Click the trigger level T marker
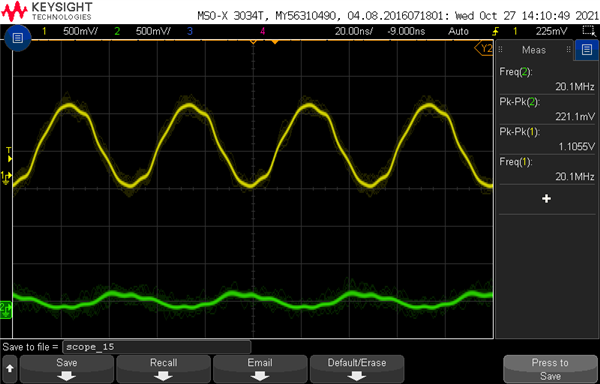 [x=9, y=155]
